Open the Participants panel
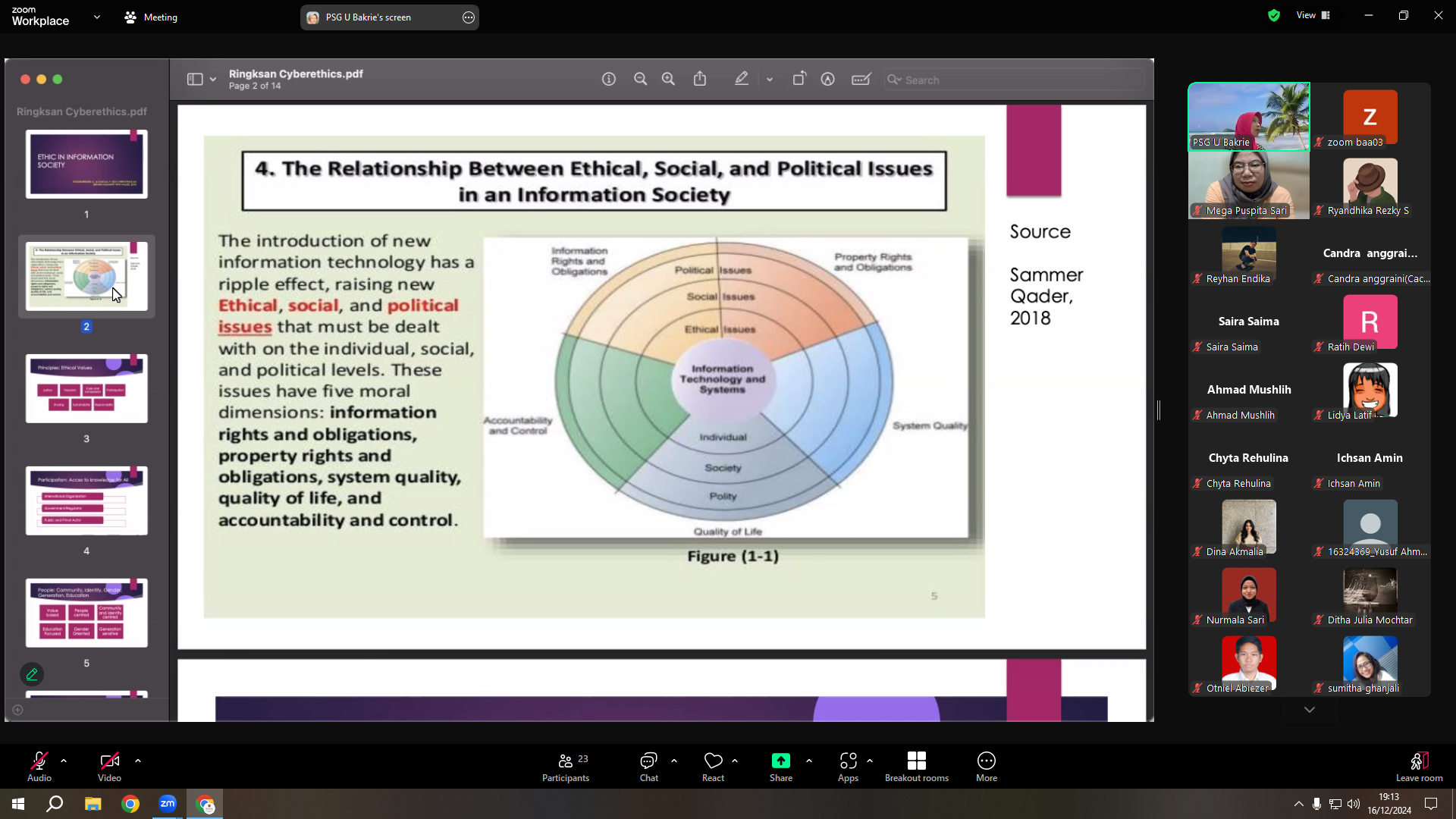1456x819 pixels. point(566,767)
